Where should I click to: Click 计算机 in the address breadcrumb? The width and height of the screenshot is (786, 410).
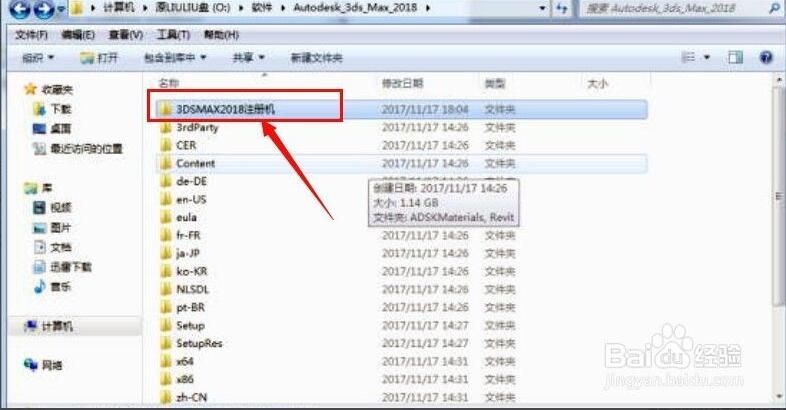118,8
